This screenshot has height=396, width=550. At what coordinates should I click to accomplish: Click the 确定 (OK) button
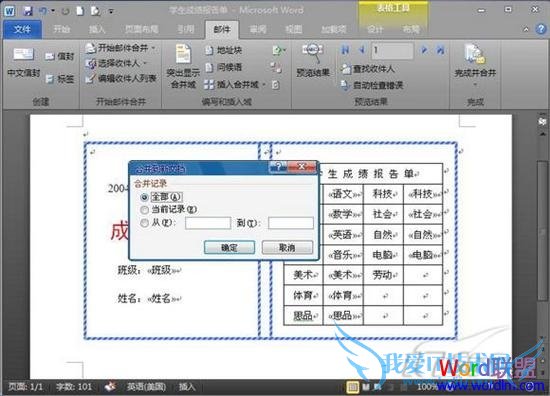[229, 248]
